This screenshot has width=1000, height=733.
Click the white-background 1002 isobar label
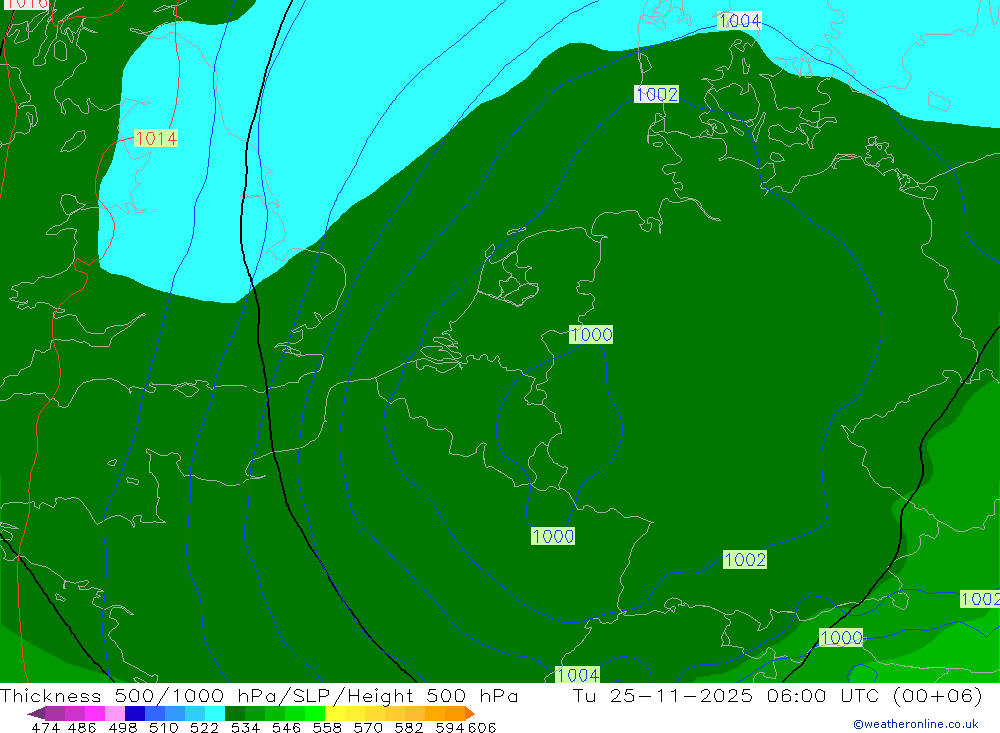656,94
